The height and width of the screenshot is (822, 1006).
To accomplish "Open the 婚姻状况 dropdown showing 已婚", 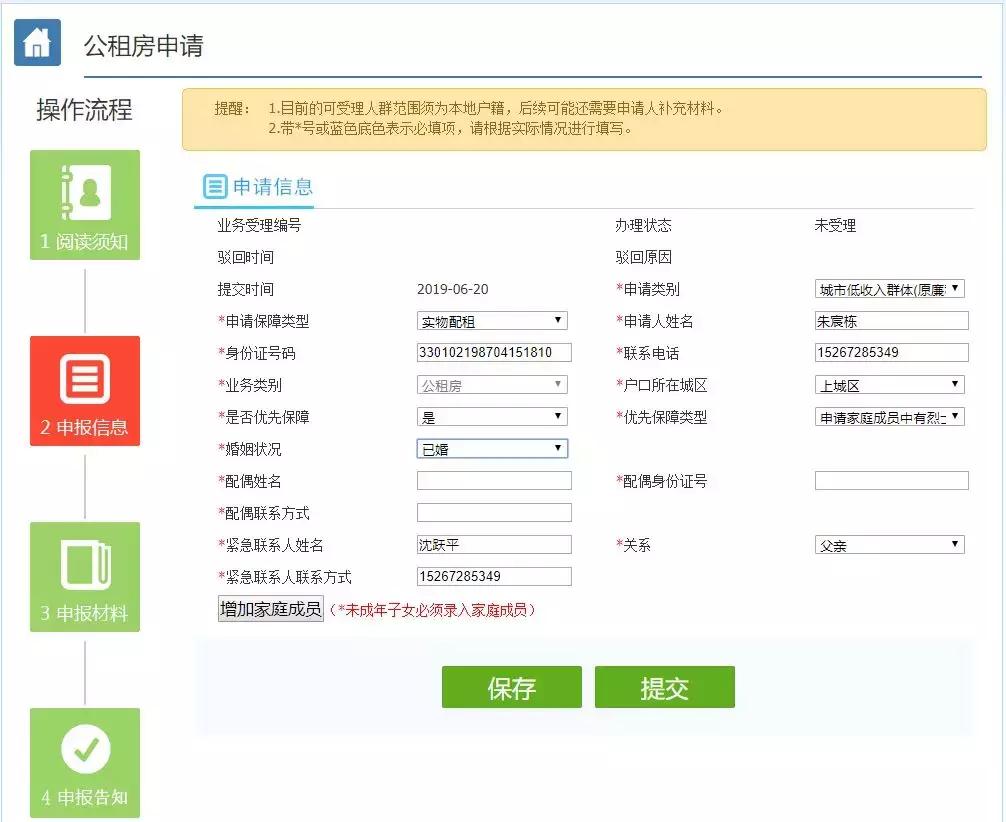I will (493, 448).
